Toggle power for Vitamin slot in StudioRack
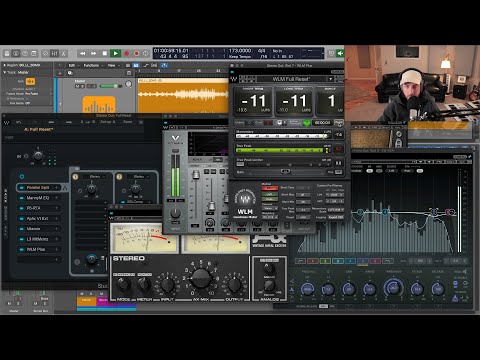The width and height of the screenshot is (480, 360). (22, 229)
